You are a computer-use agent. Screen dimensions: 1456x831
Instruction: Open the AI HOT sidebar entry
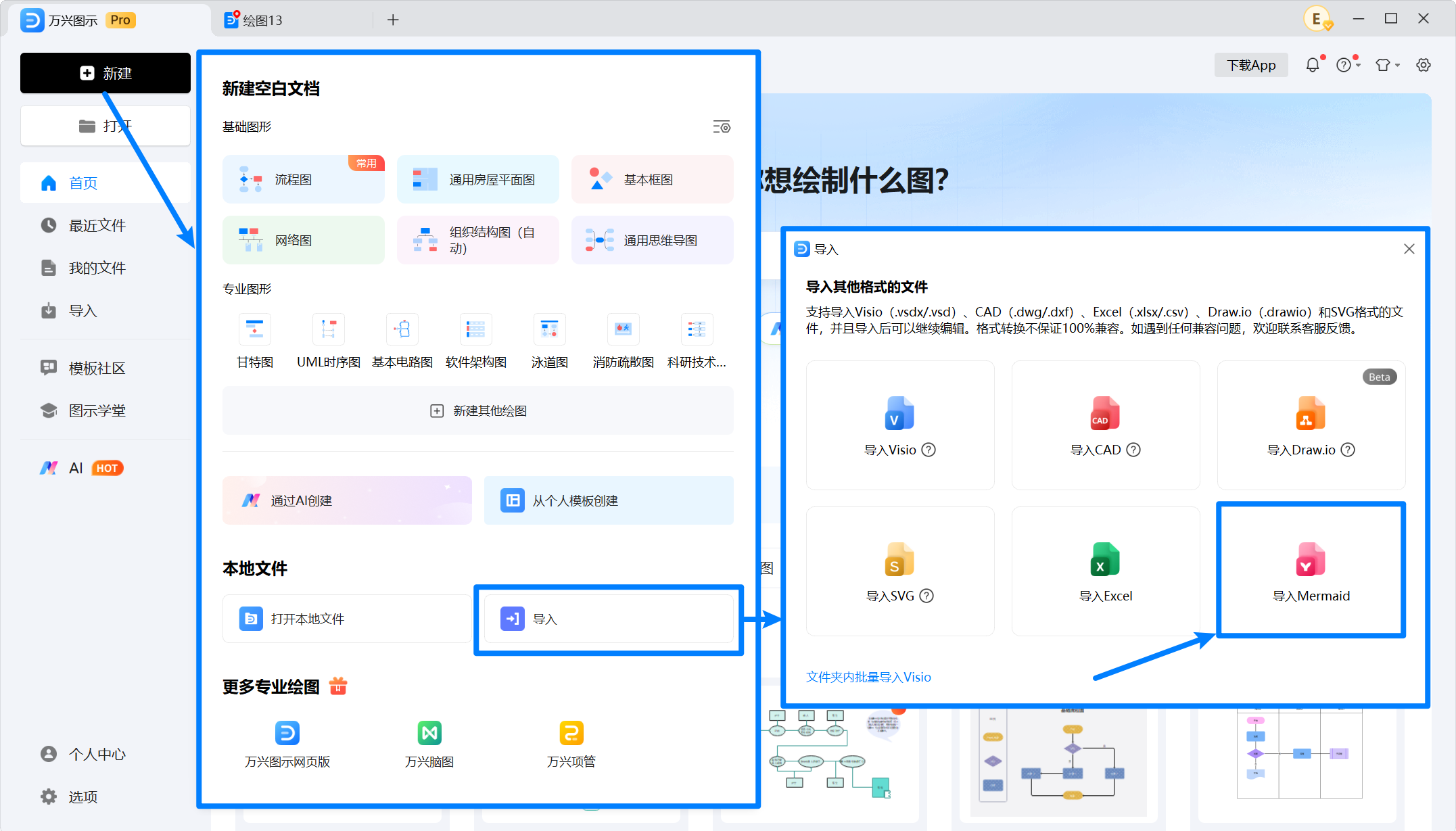pyautogui.click(x=105, y=468)
